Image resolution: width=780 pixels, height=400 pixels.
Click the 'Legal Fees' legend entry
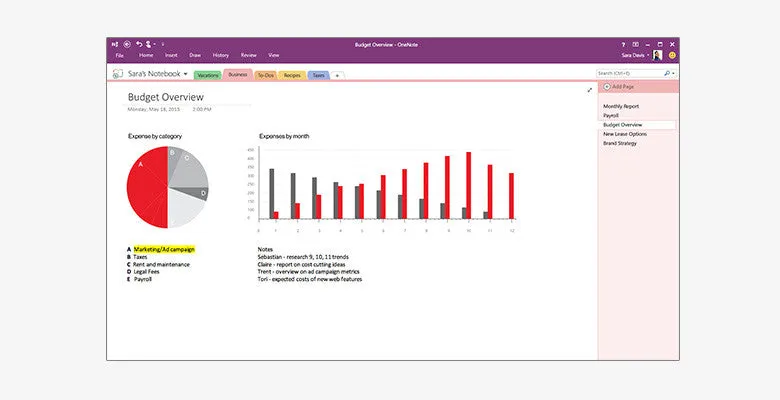(x=146, y=272)
